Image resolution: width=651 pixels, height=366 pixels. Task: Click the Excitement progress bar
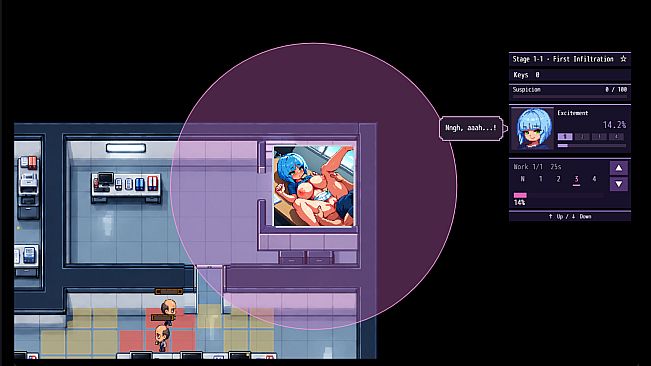(x=592, y=146)
